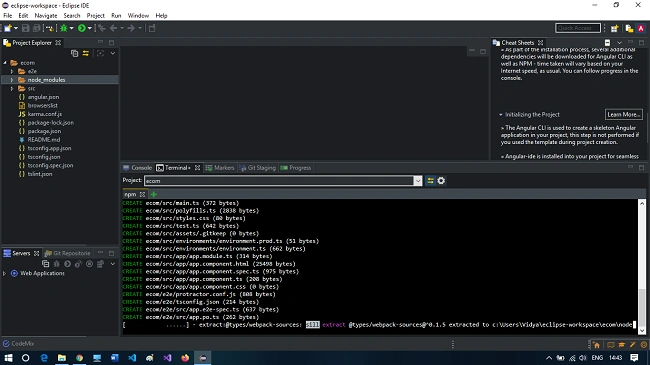Switch to the Markers tab
This screenshot has width=650, height=365.
[x=220, y=168]
